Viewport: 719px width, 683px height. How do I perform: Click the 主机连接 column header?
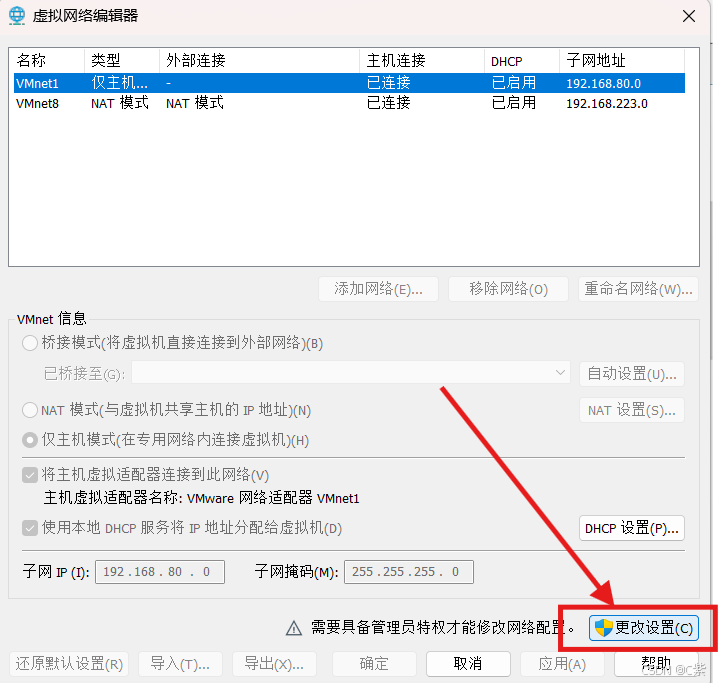422,61
